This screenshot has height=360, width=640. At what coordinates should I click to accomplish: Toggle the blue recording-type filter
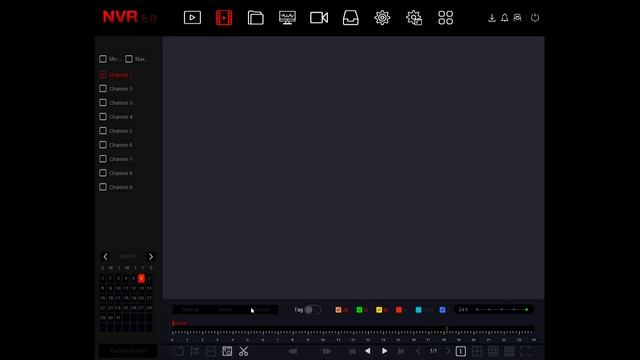tap(442, 310)
